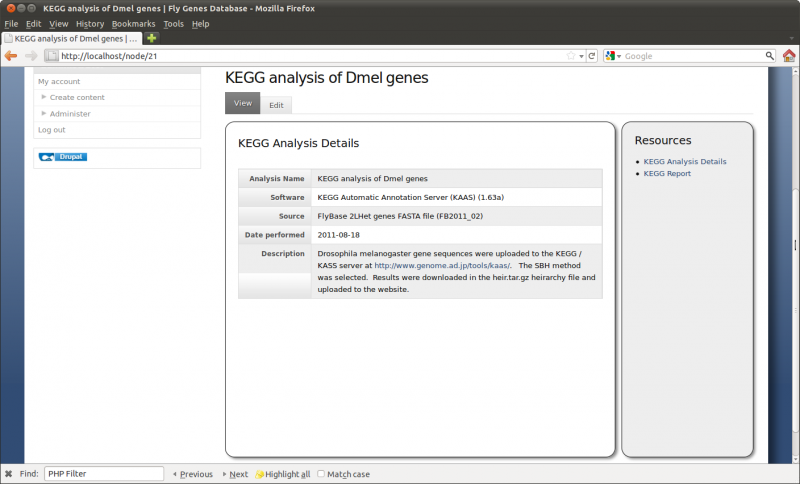Image resolution: width=800 pixels, height=484 pixels.
Task: Open the Edit menu
Action: click(x=34, y=24)
